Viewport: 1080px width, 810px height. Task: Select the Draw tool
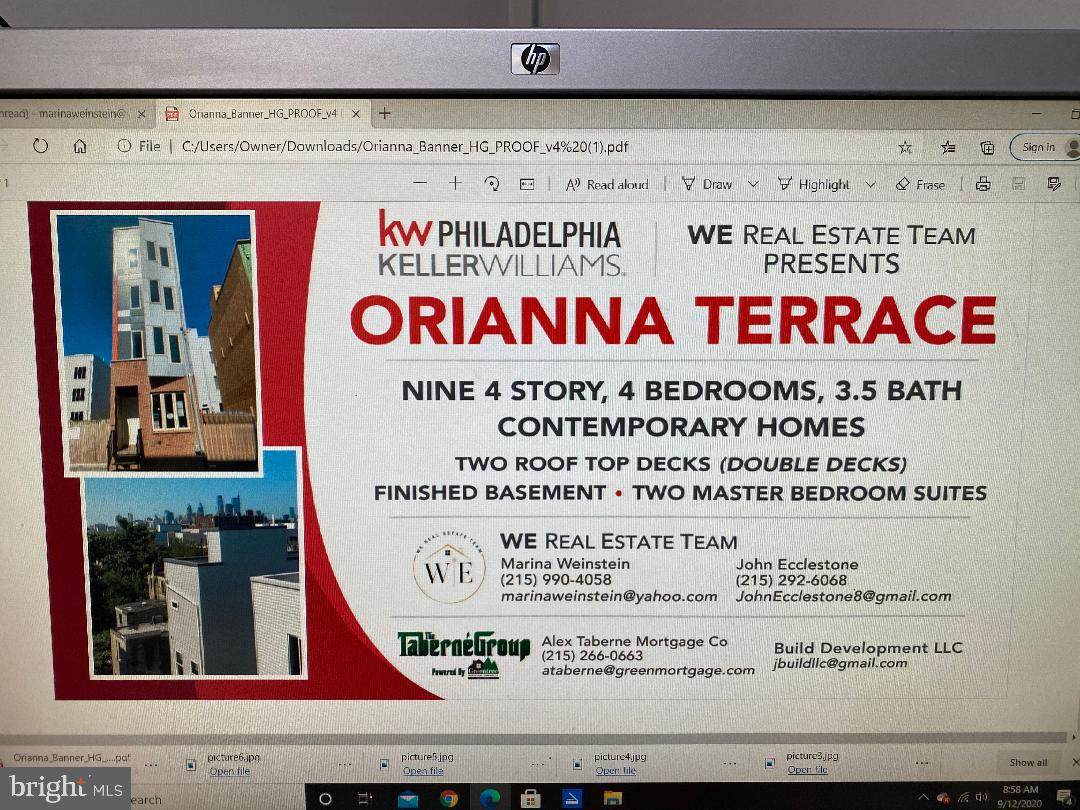pos(707,185)
